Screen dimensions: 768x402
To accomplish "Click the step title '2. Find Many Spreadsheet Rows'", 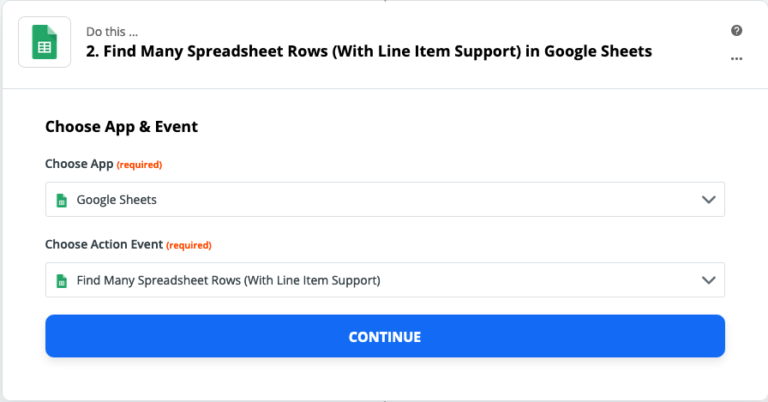I will click(x=369, y=51).
